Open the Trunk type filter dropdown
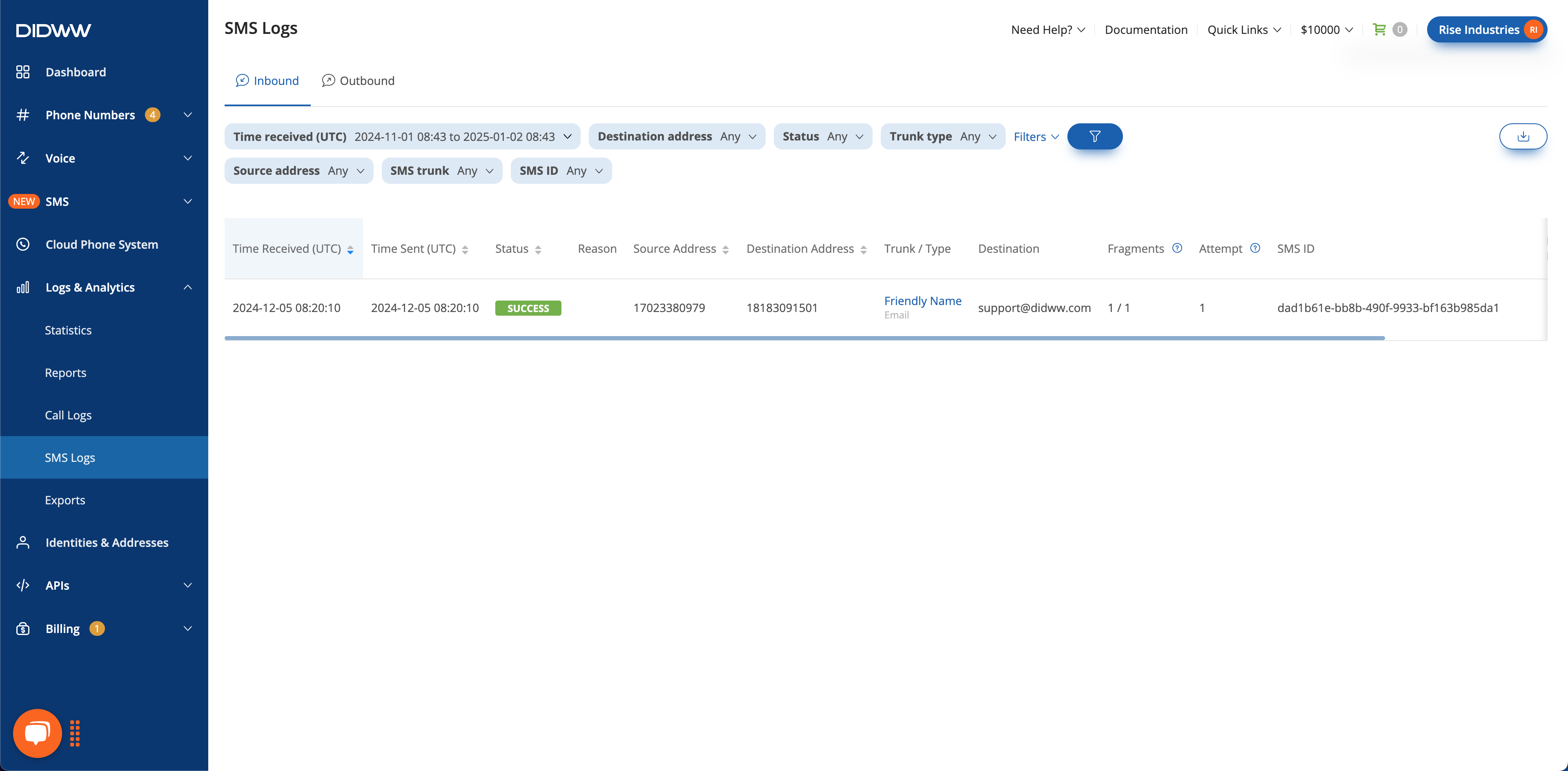 coord(943,136)
